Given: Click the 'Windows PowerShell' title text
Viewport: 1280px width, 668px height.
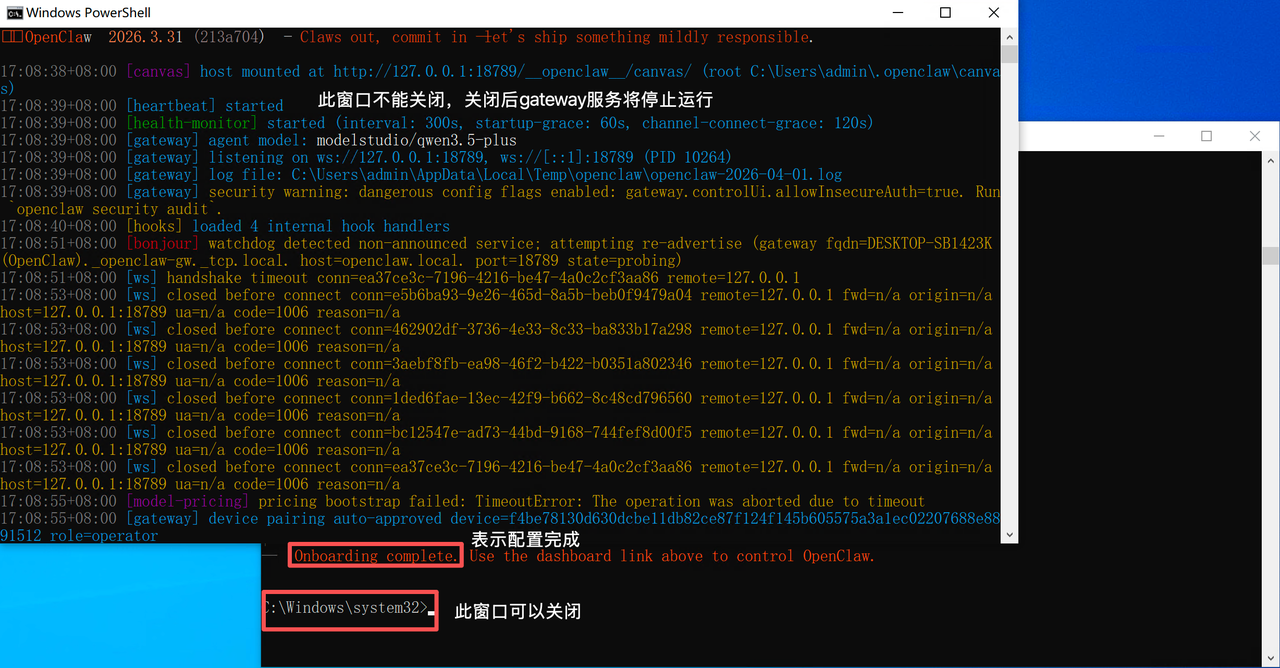Looking at the screenshot, I should pyautogui.click(x=89, y=13).
